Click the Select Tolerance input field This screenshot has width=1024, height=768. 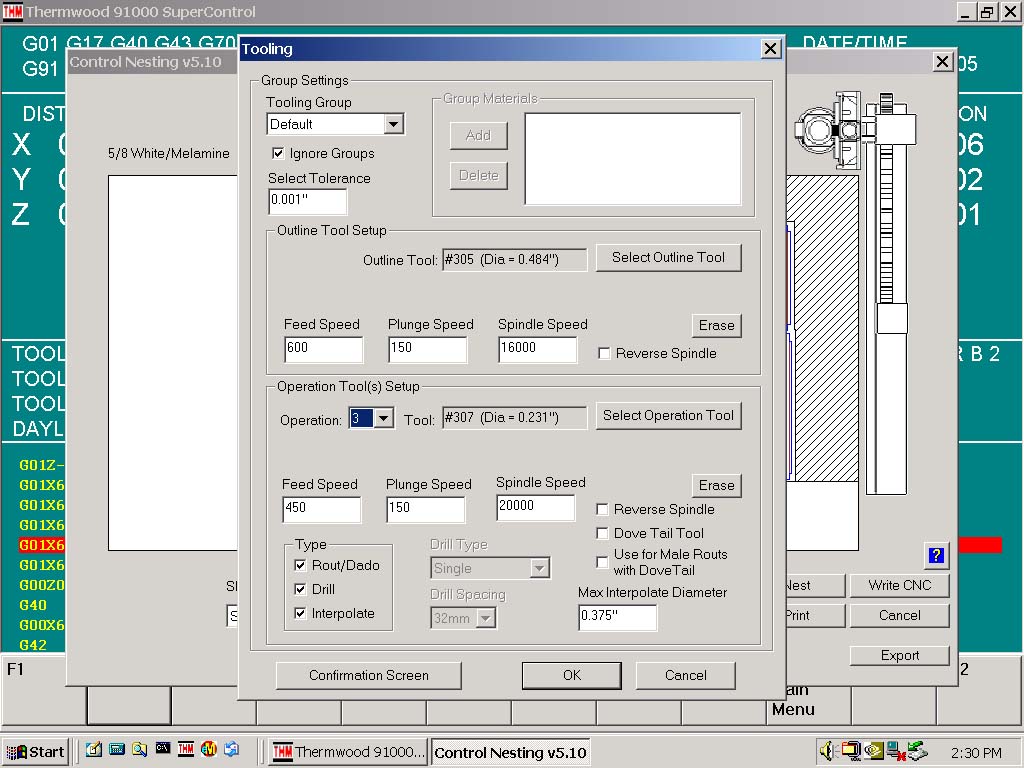[307, 201]
